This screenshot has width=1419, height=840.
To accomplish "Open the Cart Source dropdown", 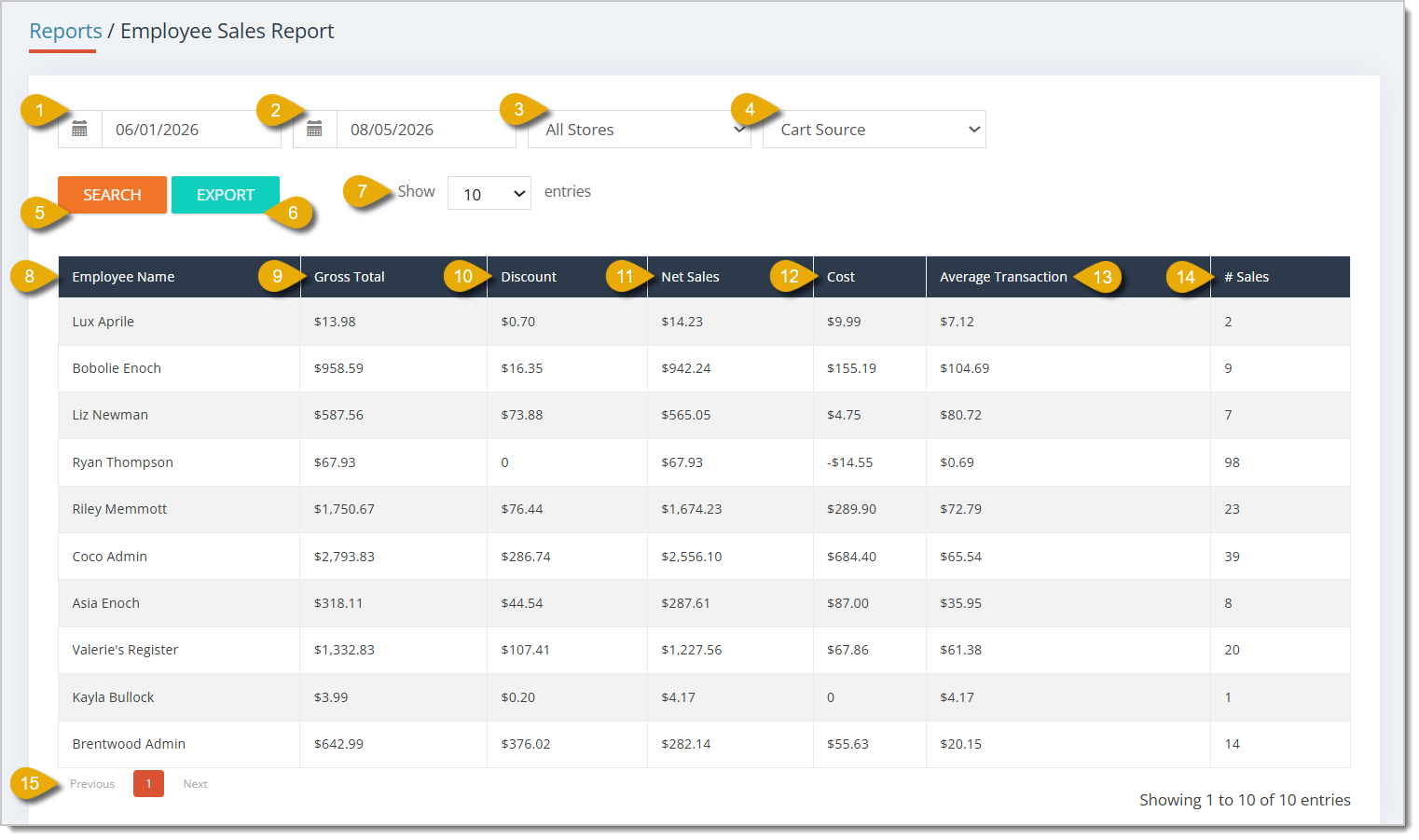I will coord(875,130).
